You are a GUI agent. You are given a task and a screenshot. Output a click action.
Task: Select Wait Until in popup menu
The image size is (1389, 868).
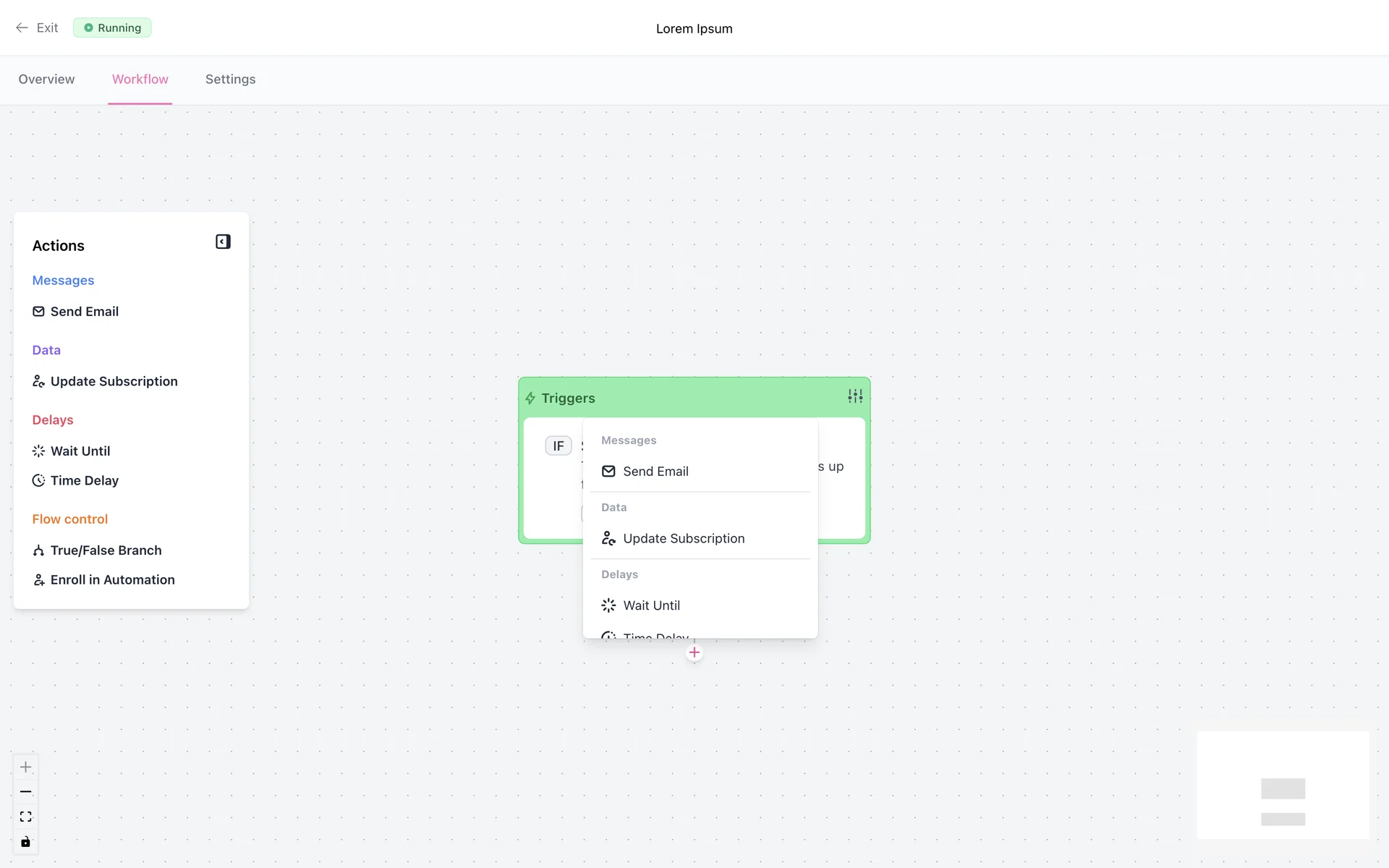(651, 605)
